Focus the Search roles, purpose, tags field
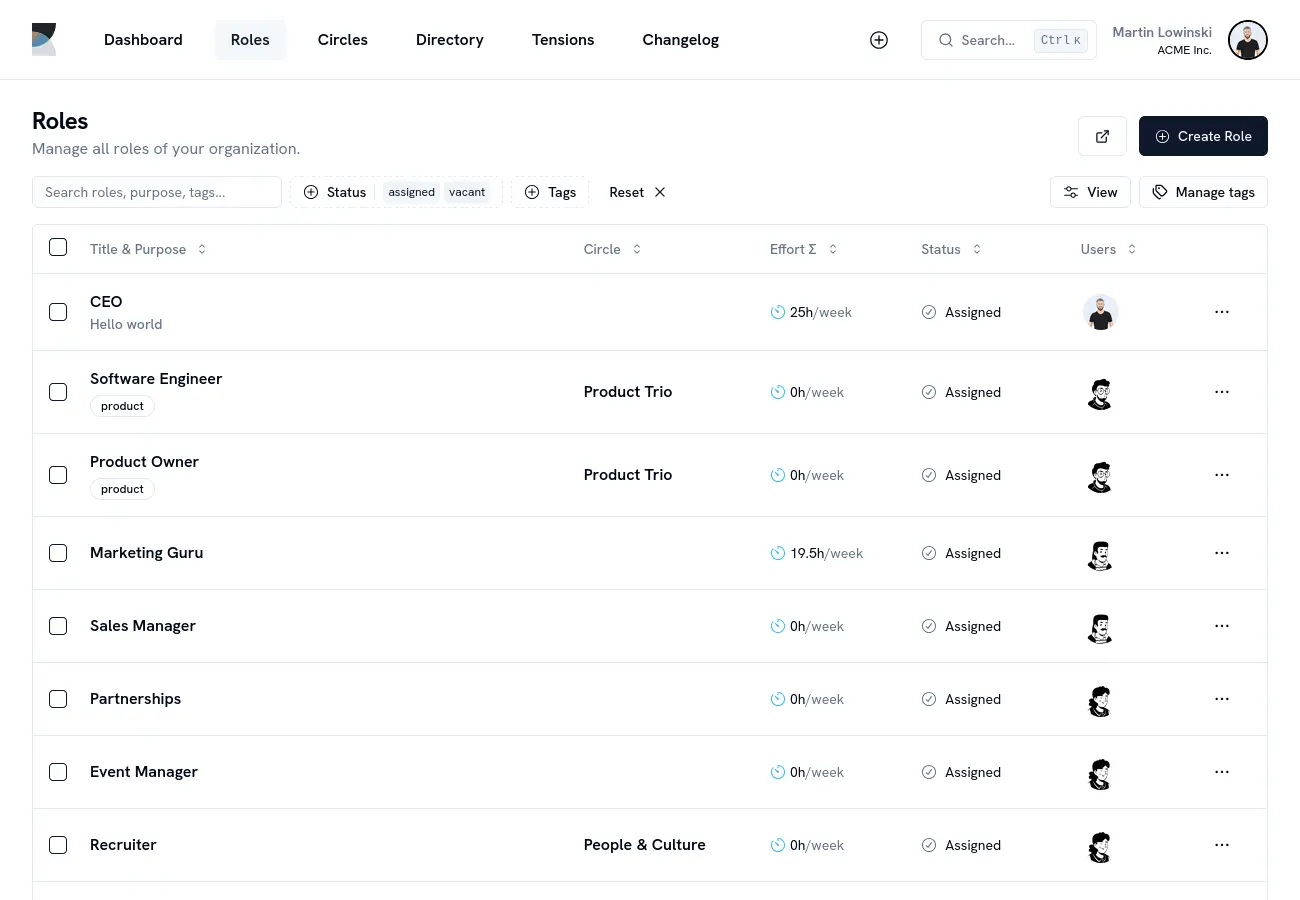1300x900 pixels. 157,192
